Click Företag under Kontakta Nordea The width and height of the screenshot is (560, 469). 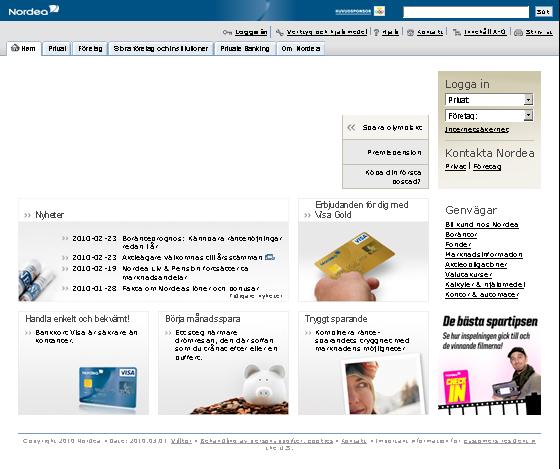click(487, 166)
